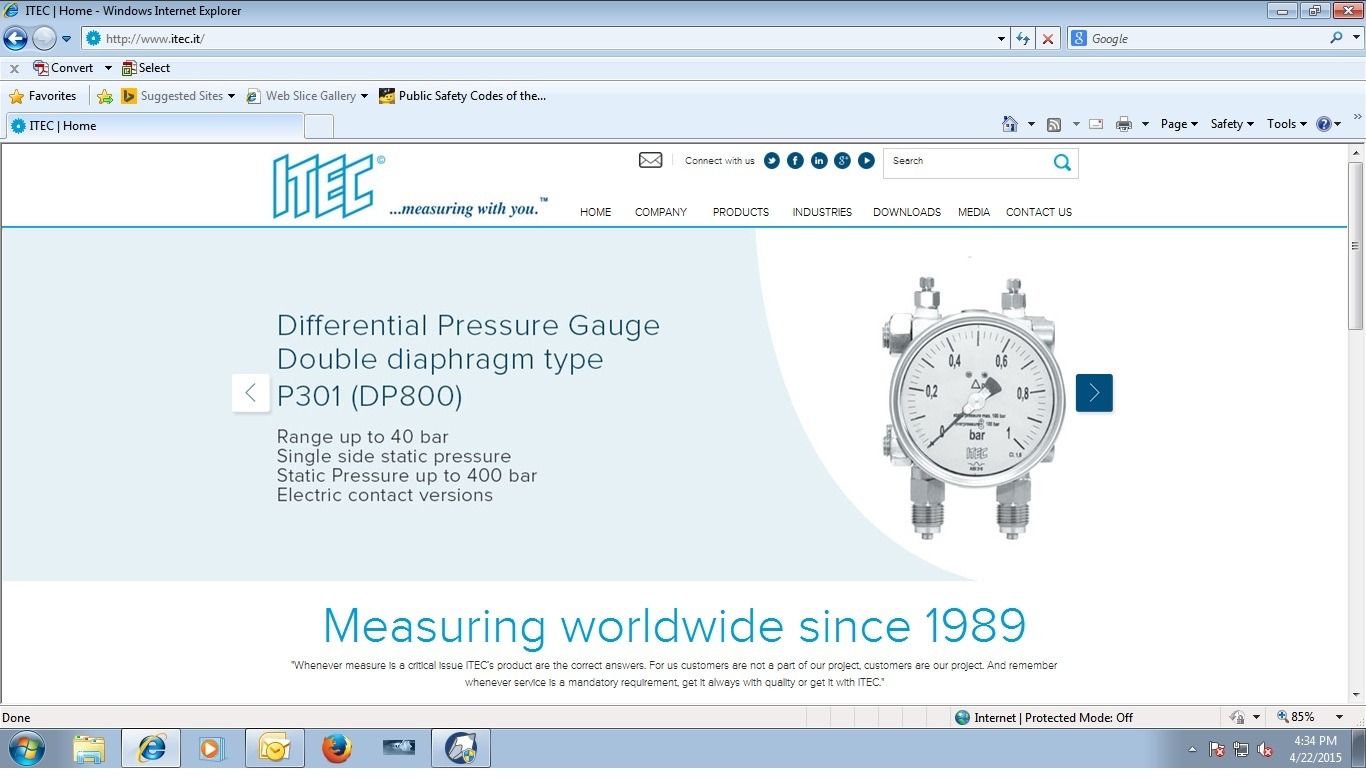Screen dimensions: 1366x778
Task: Click the taskbar clock showing 4:34 PM
Action: coord(1315,748)
